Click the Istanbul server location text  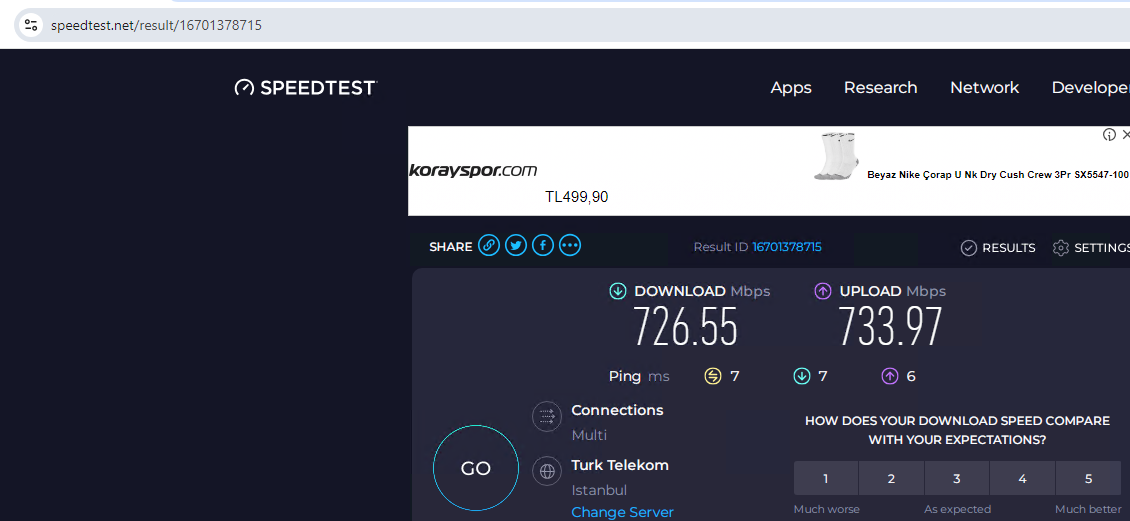pyautogui.click(x=599, y=491)
